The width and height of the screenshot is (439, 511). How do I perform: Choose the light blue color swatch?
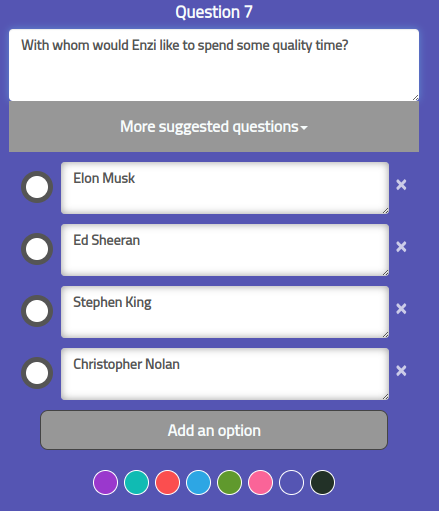point(198,482)
